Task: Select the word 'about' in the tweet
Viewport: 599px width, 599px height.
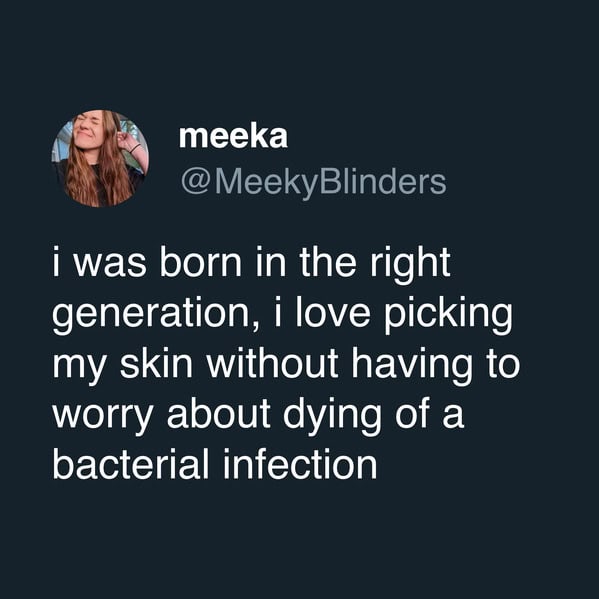Action: [x=219, y=413]
